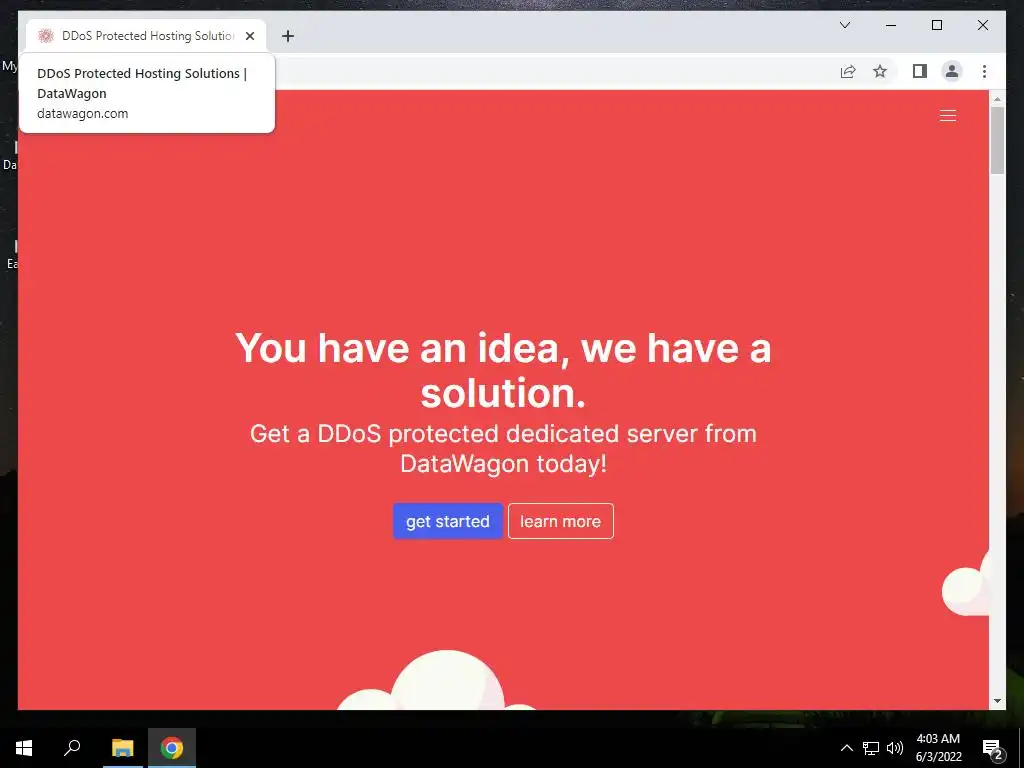Open the Chrome profile avatar
The width and height of the screenshot is (1024, 768).
click(952, 71)
